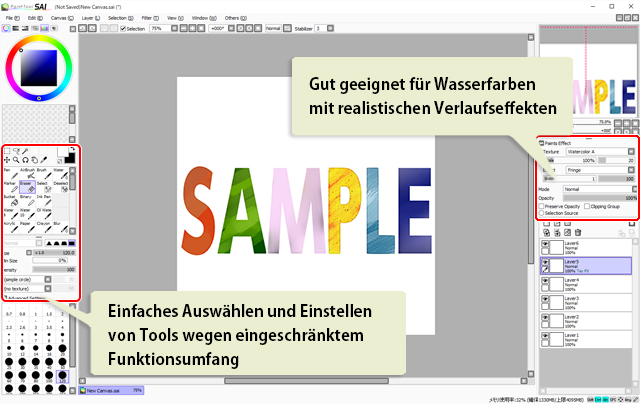Click inside the color wheel square

39,67
